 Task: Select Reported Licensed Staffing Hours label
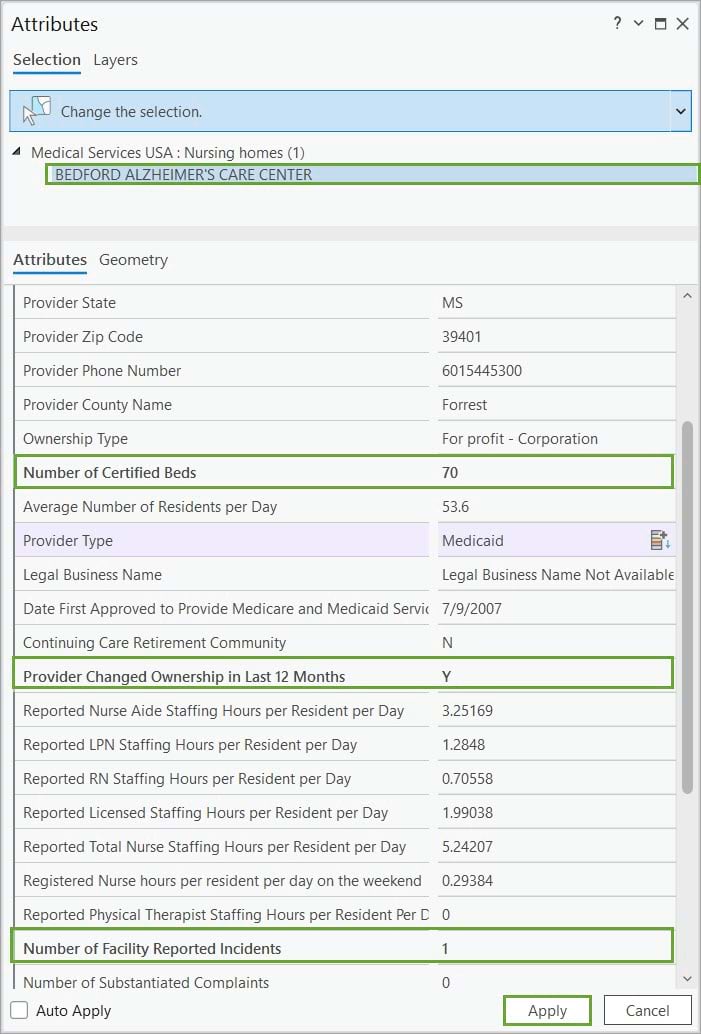tap(206, 812)
